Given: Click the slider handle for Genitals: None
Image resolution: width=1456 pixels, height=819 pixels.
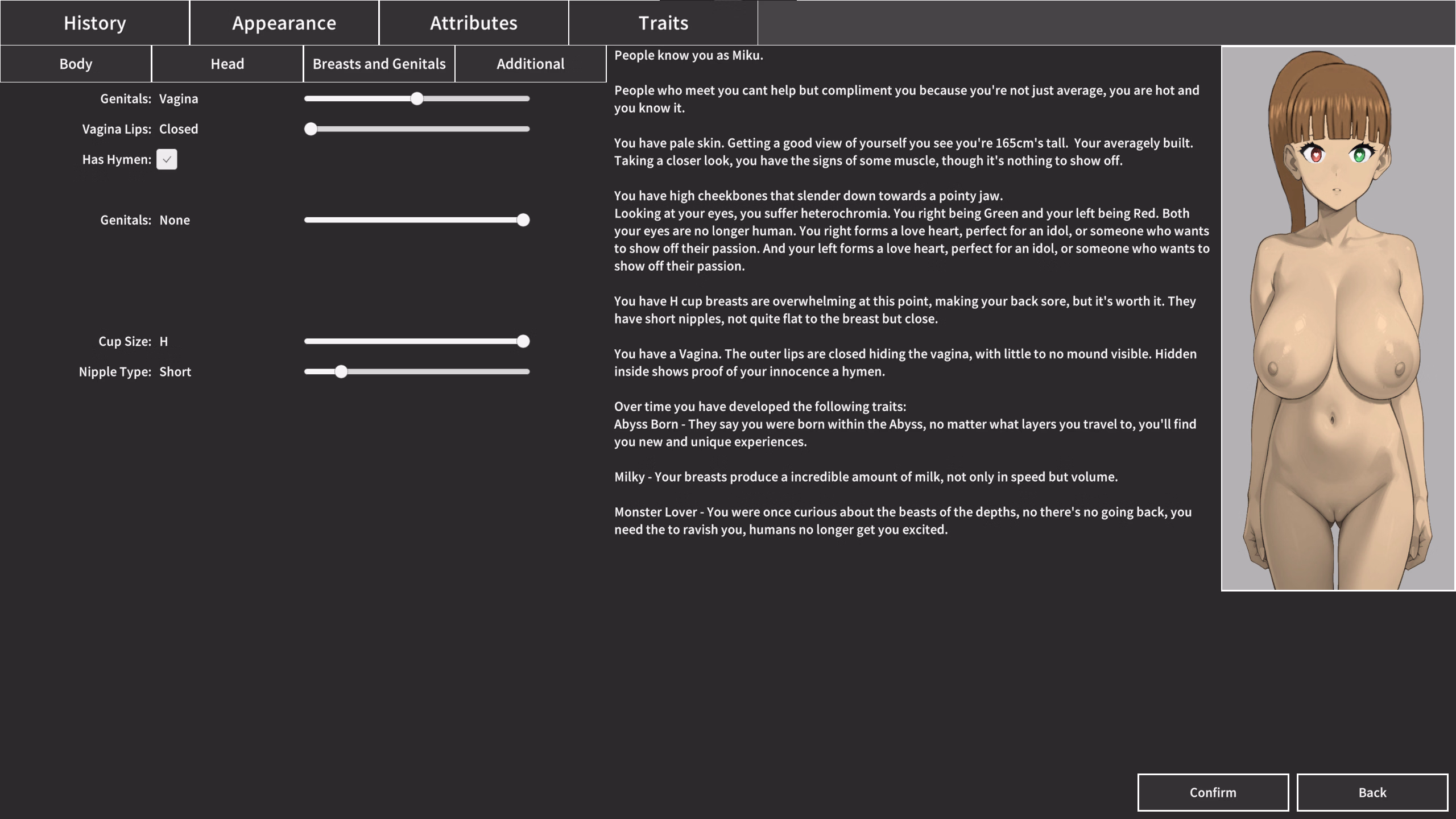Looking at the screenshot, I should tap(523, 220).
